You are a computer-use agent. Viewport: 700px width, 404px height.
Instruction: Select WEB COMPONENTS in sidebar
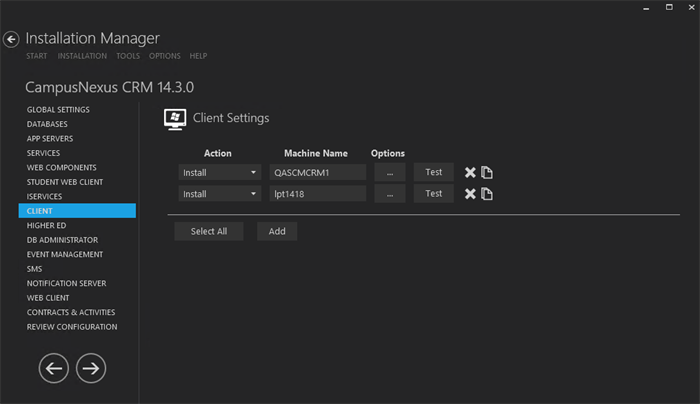pos(61,167)
